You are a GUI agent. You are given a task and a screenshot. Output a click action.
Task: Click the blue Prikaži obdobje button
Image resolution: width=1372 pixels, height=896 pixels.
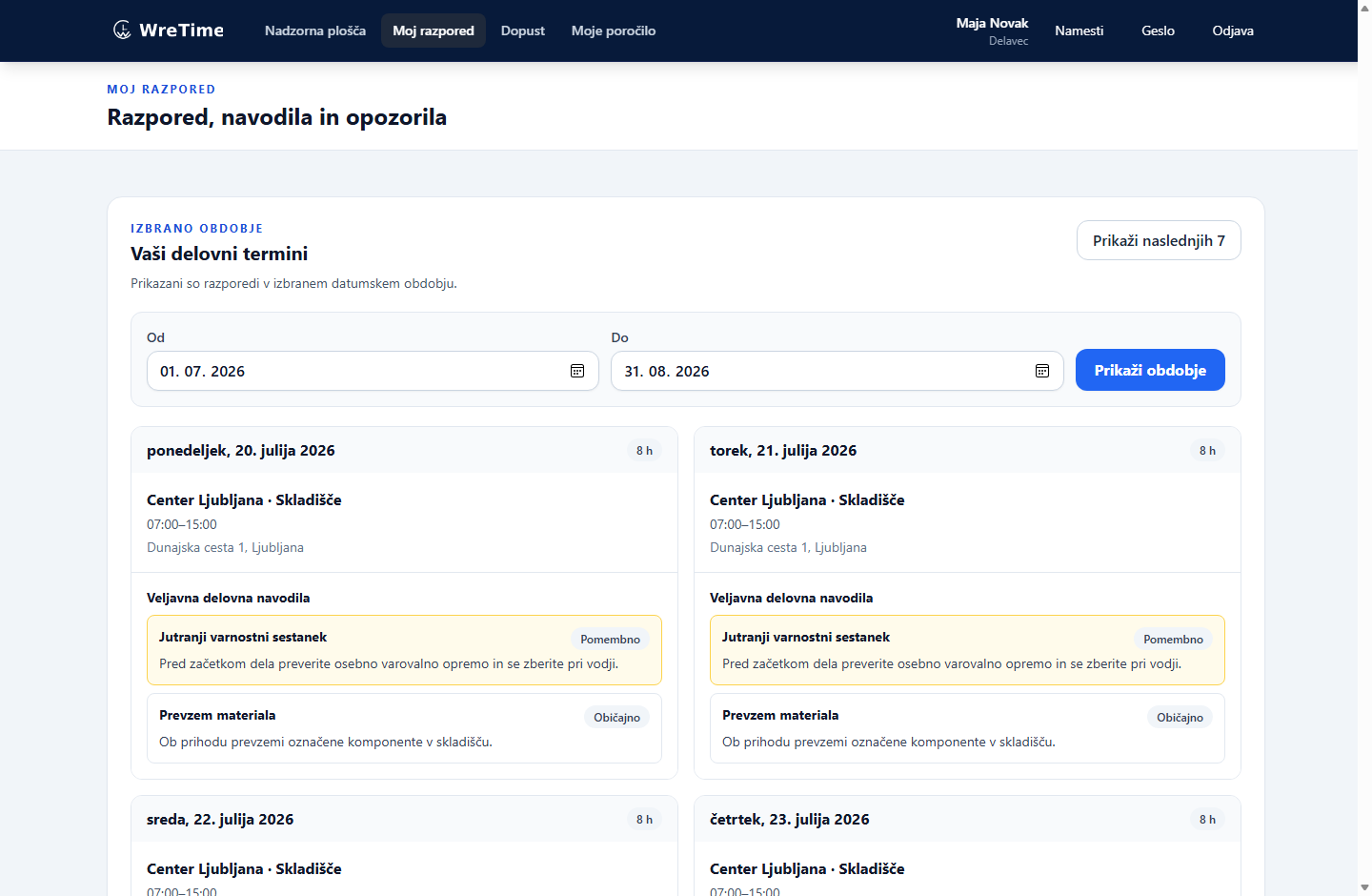pos(1150,370)
